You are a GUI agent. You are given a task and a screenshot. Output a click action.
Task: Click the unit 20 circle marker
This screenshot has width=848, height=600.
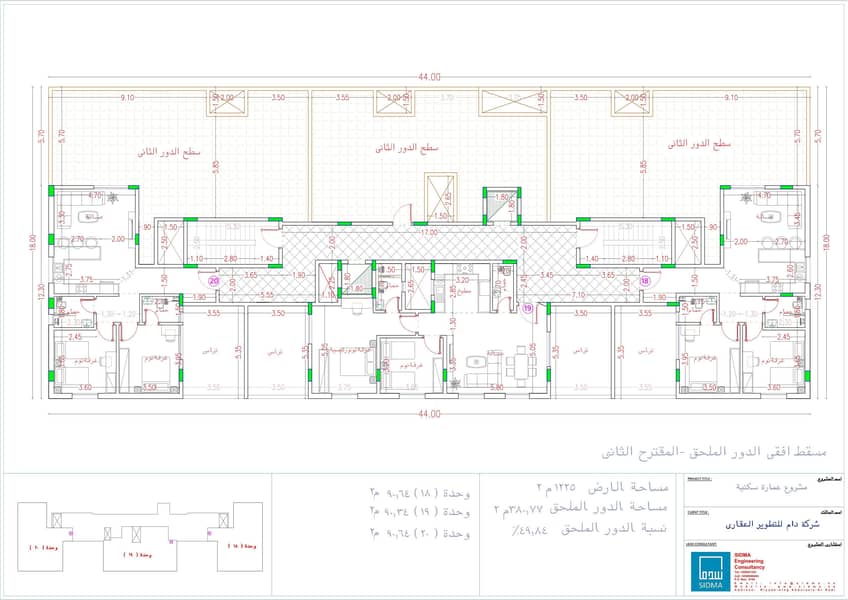[214, 281]
